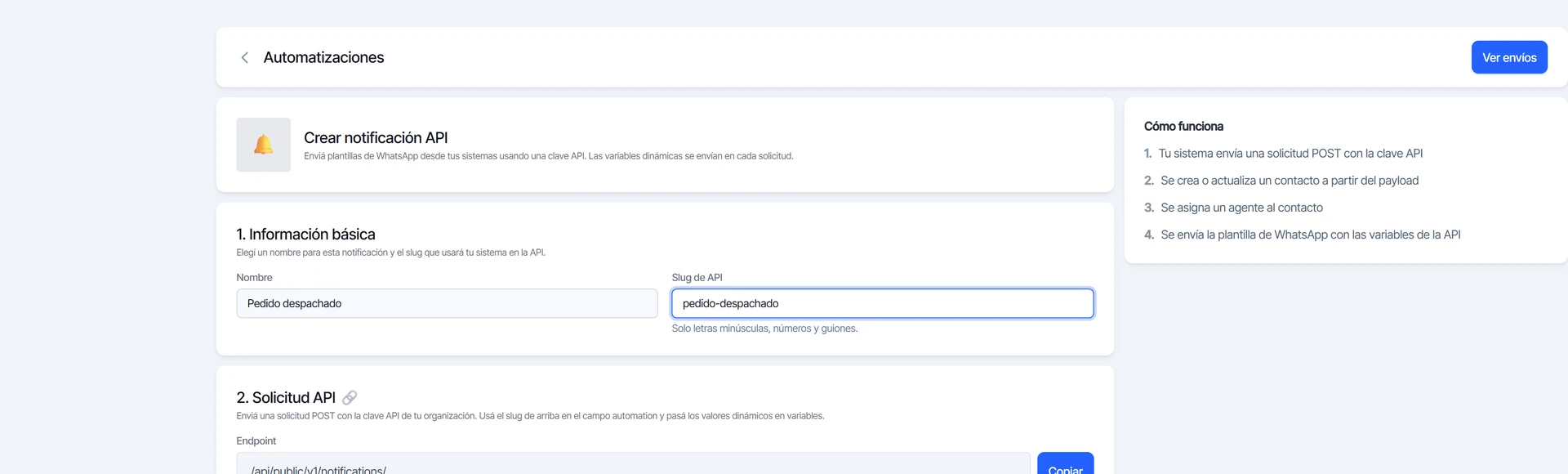The width and height of the screenshot is (1568, 474).
Task: Click the Nombre field label
Action: click(x=254, y=278)
